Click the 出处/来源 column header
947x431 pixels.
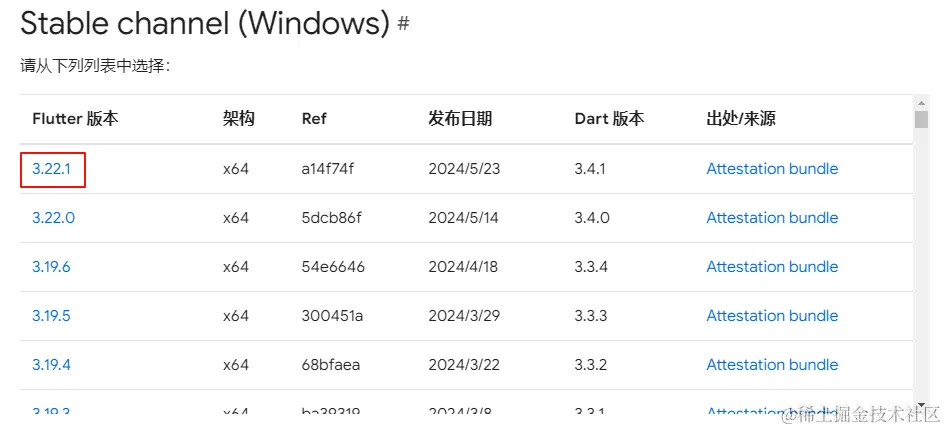(741, 119)
